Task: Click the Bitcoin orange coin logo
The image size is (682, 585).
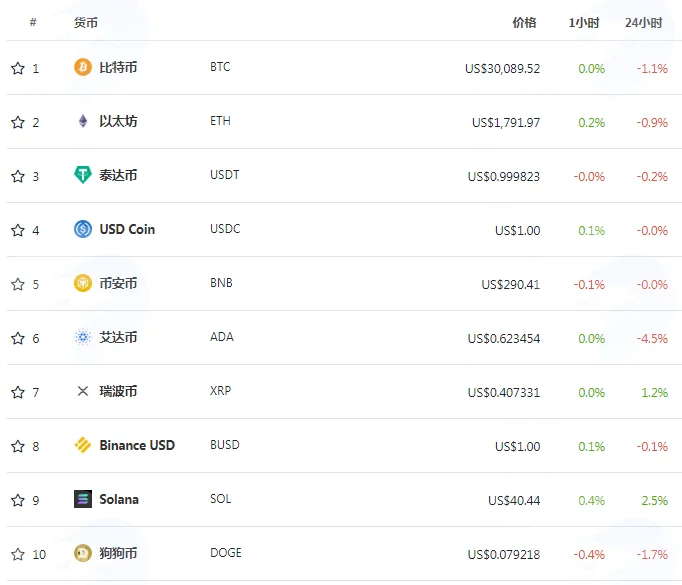Action: (x=83, y=67)
